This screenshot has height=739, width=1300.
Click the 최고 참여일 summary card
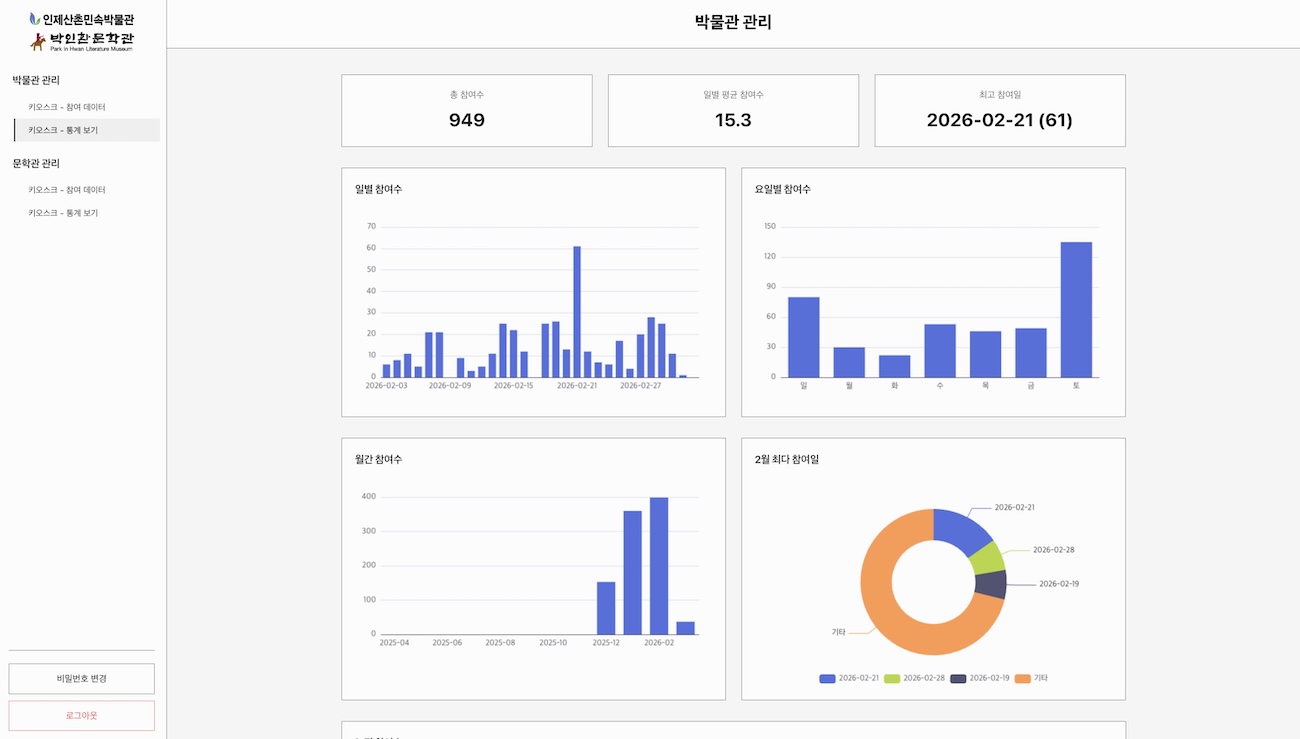(1000, 111)
